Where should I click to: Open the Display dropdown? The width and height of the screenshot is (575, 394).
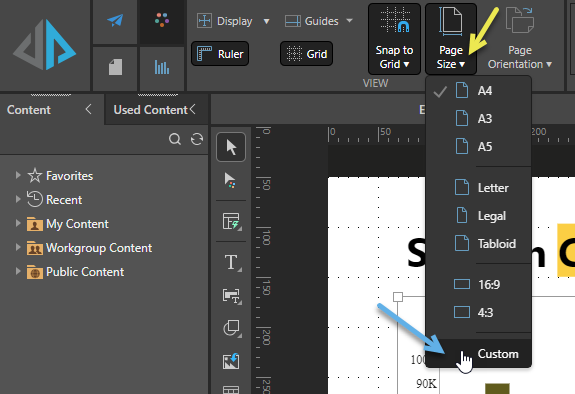tap(233, 21)
